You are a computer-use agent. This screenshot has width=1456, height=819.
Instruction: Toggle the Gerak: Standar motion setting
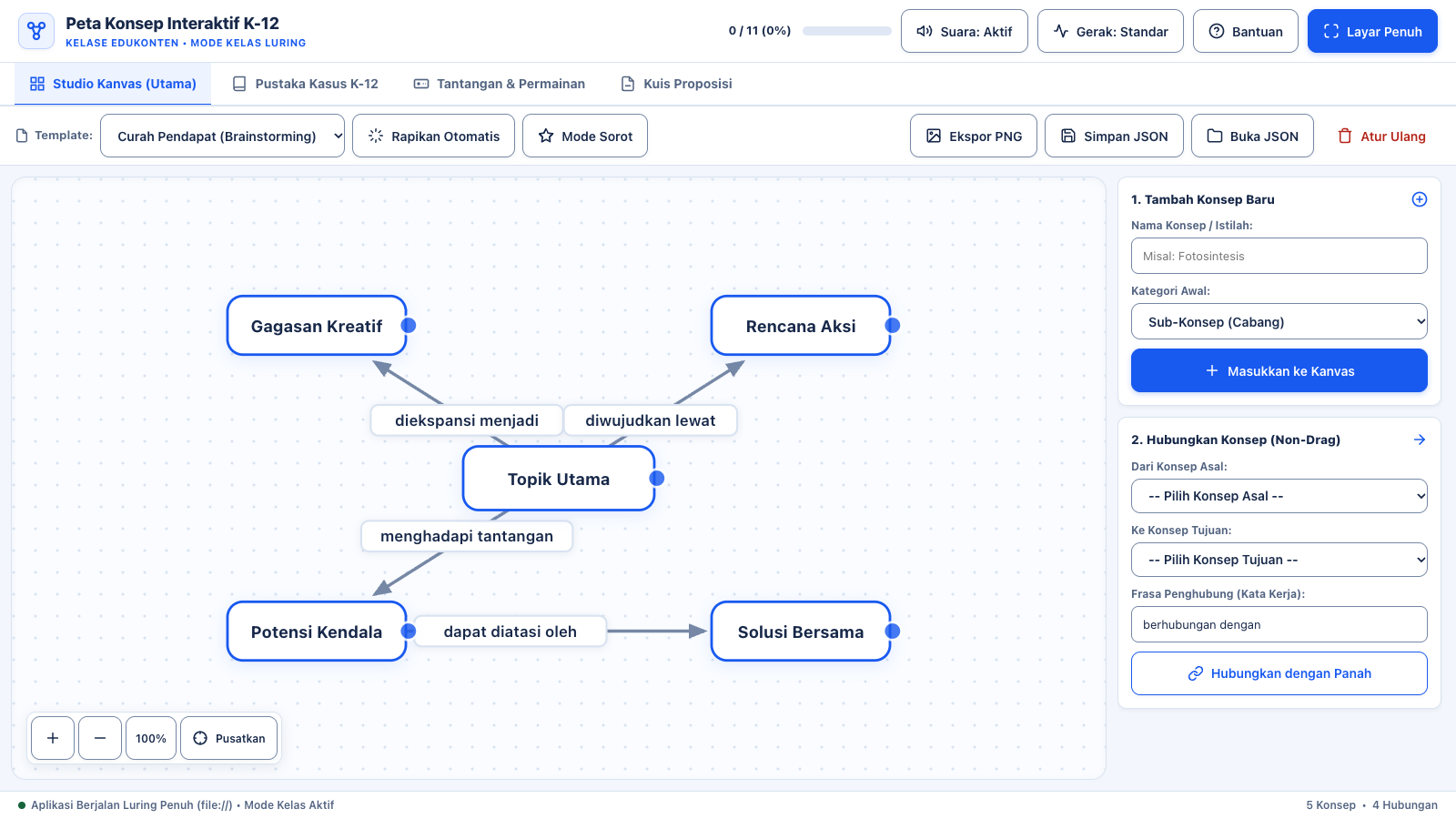coord(1111,31)
